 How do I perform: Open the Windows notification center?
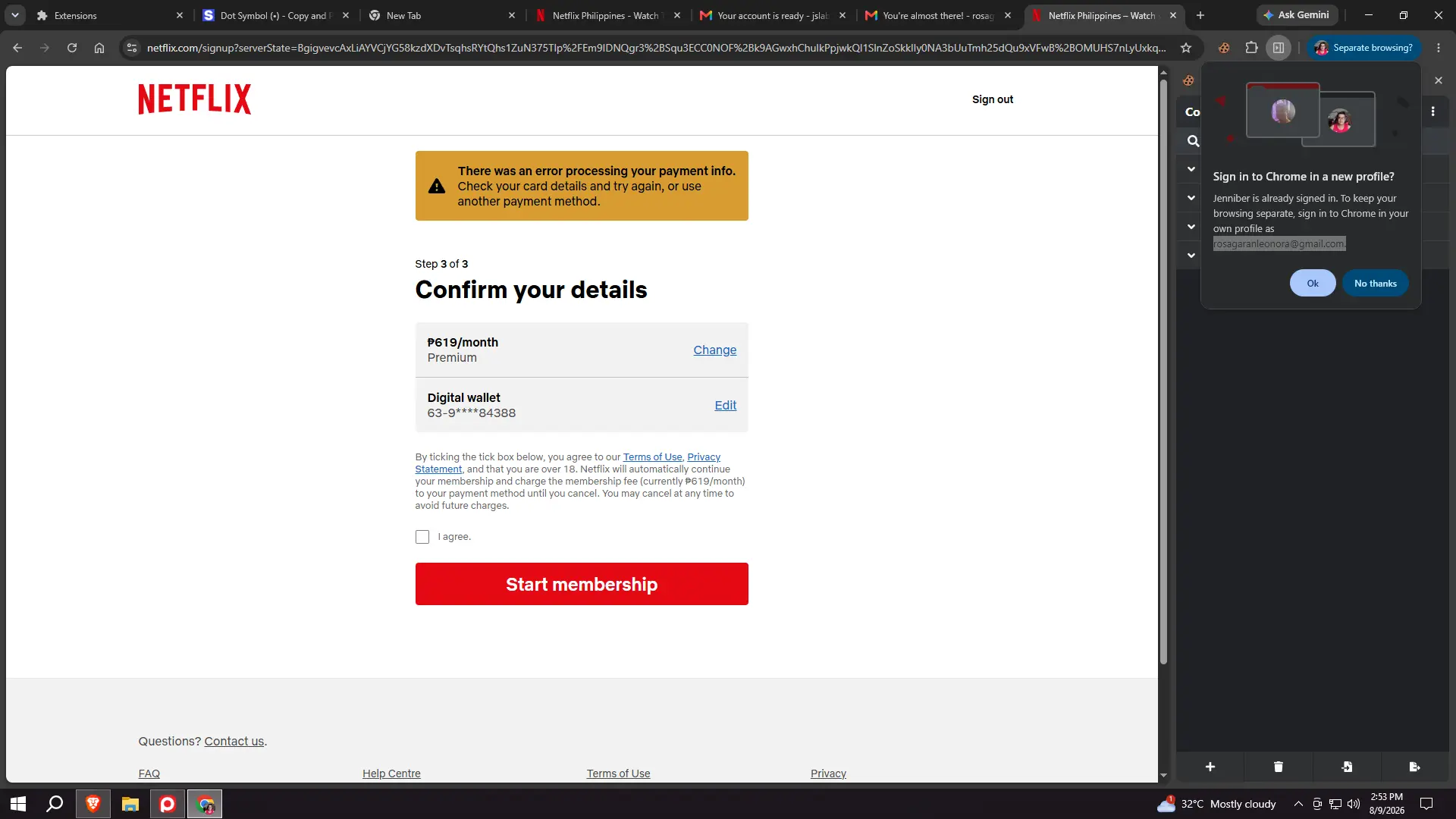click(x=1426, y=804)
